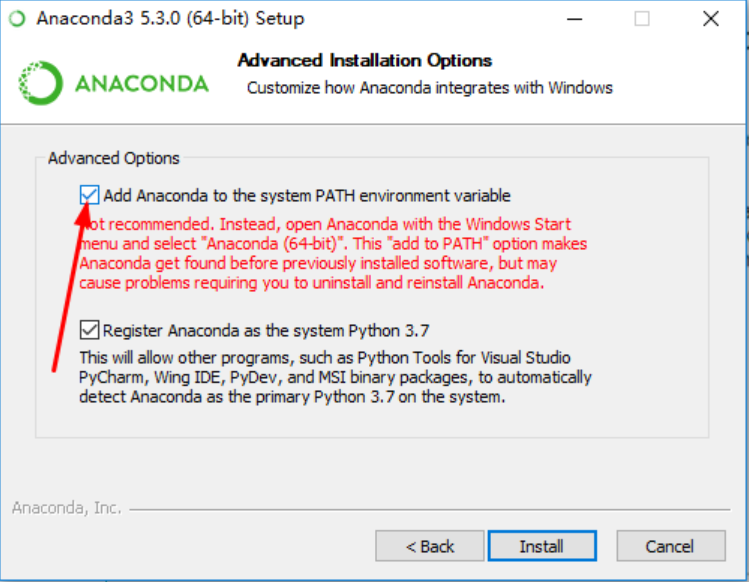
Task: Click the 'Customize how Anaconda integrates with Windows' subtitle
Action: point(429,88)
